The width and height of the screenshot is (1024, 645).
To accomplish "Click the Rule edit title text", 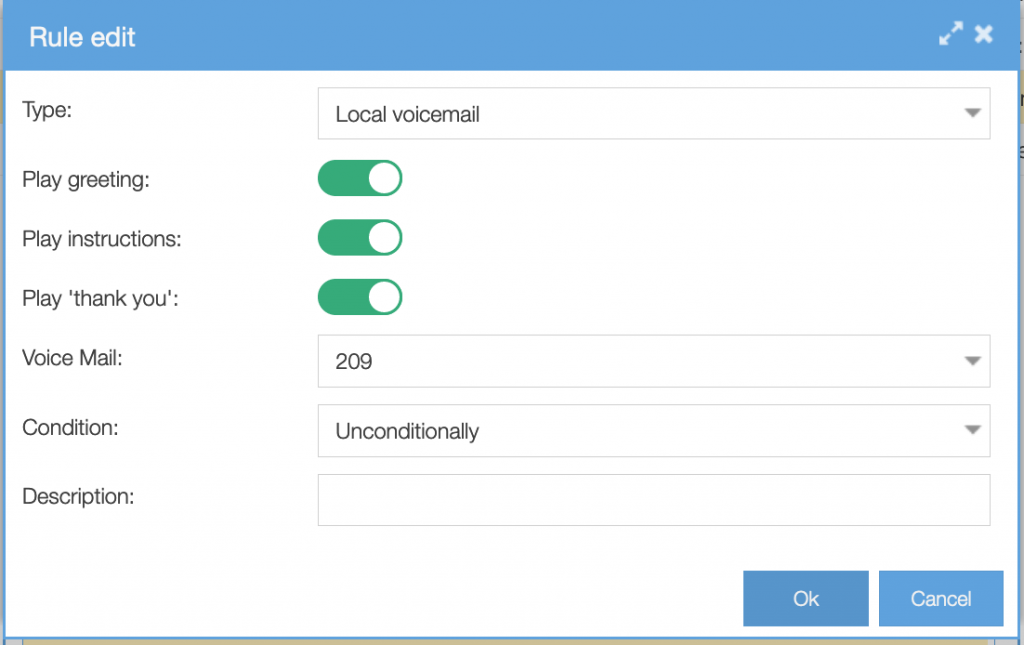I will (x=82, y=37).
